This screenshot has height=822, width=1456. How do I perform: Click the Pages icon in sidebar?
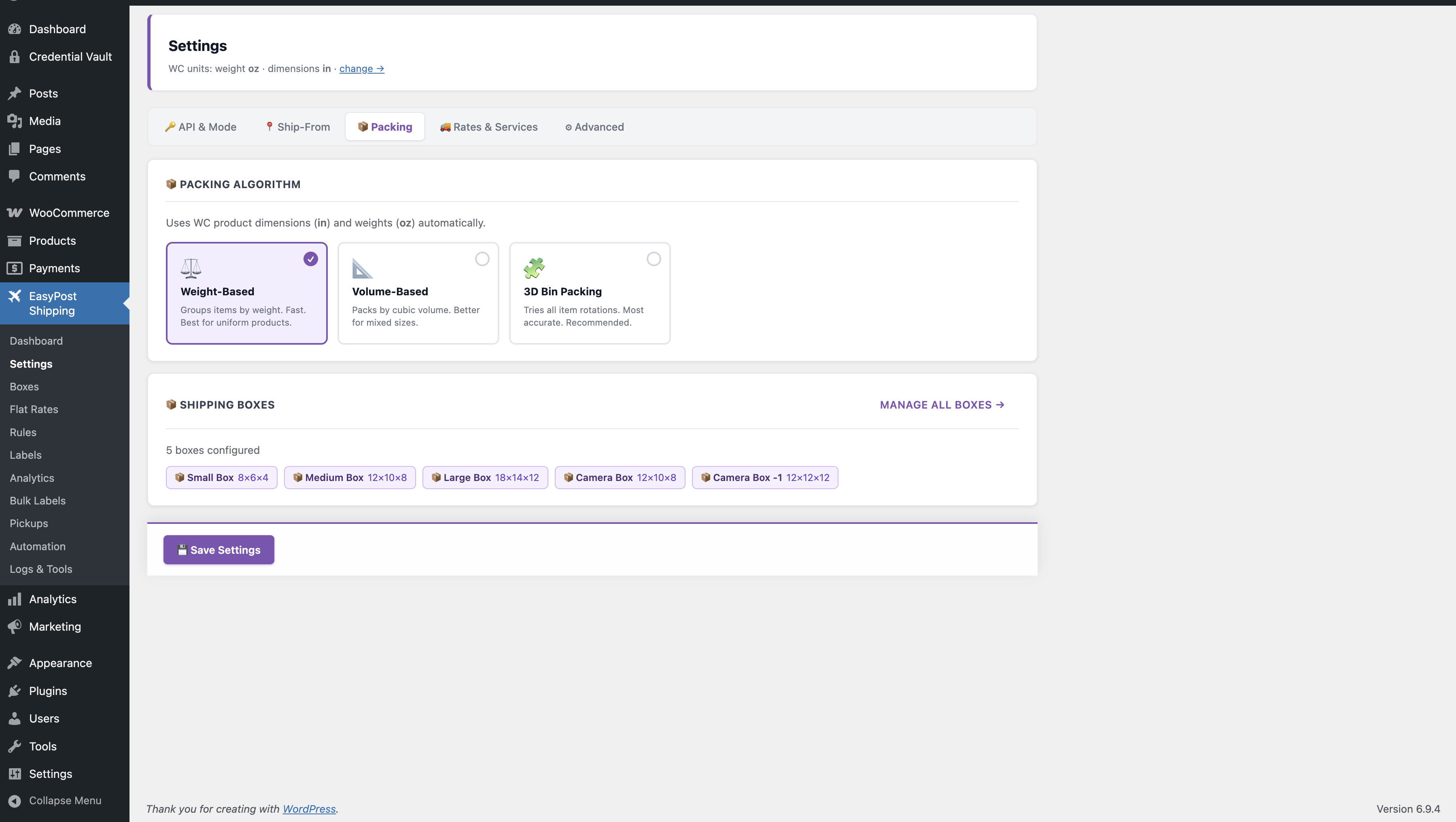click(x=15, y=148)
